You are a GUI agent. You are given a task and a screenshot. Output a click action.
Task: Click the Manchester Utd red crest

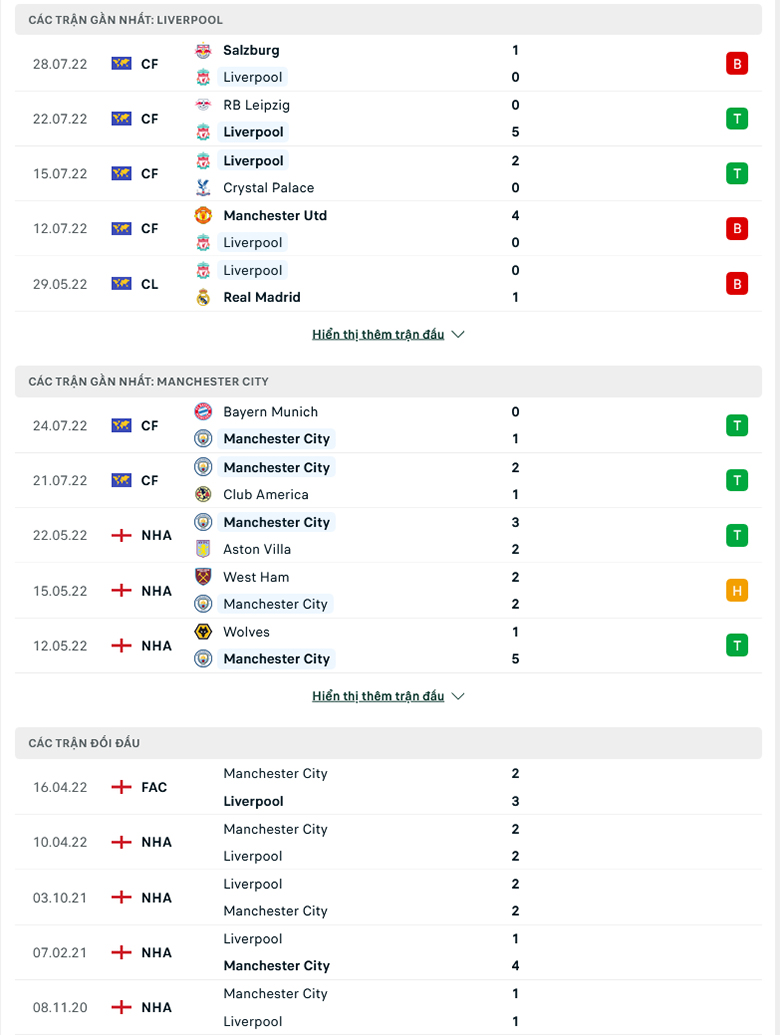203,215
